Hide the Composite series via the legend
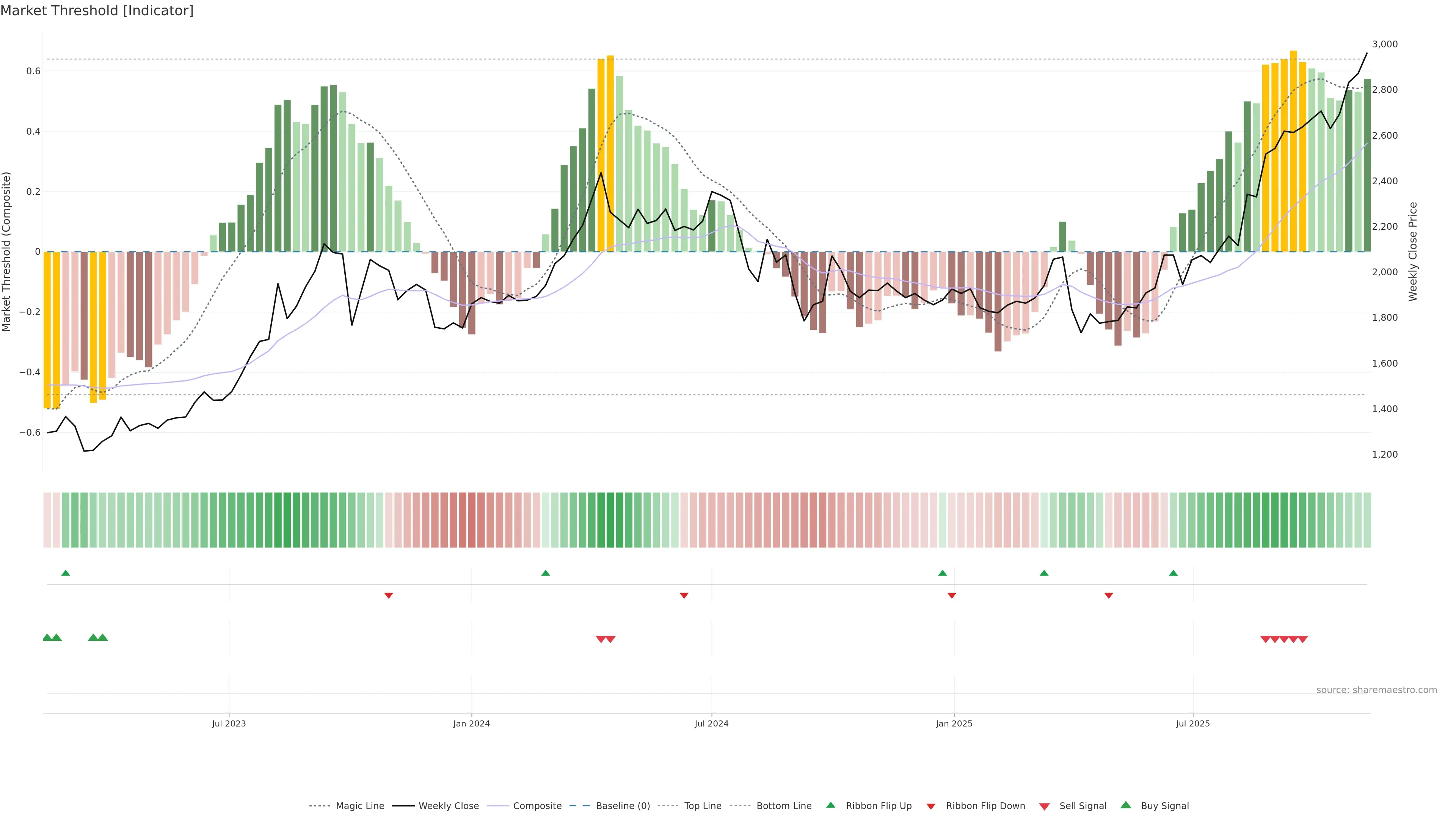This screenshot has height=819, width=1456. coord(537,806)
